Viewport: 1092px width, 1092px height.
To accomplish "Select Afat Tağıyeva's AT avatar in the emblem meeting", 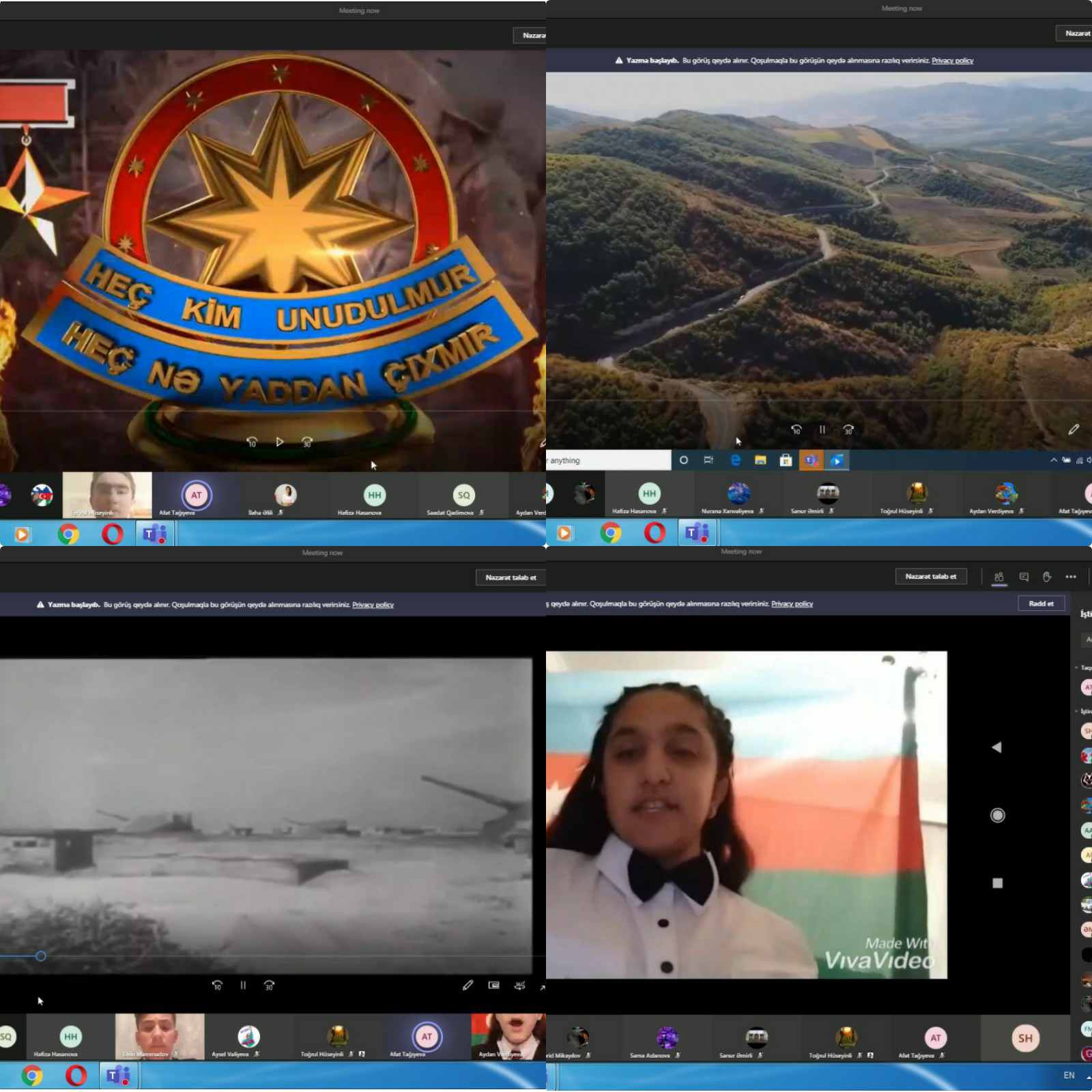I will pyautogui.click(x=196, y=495).
